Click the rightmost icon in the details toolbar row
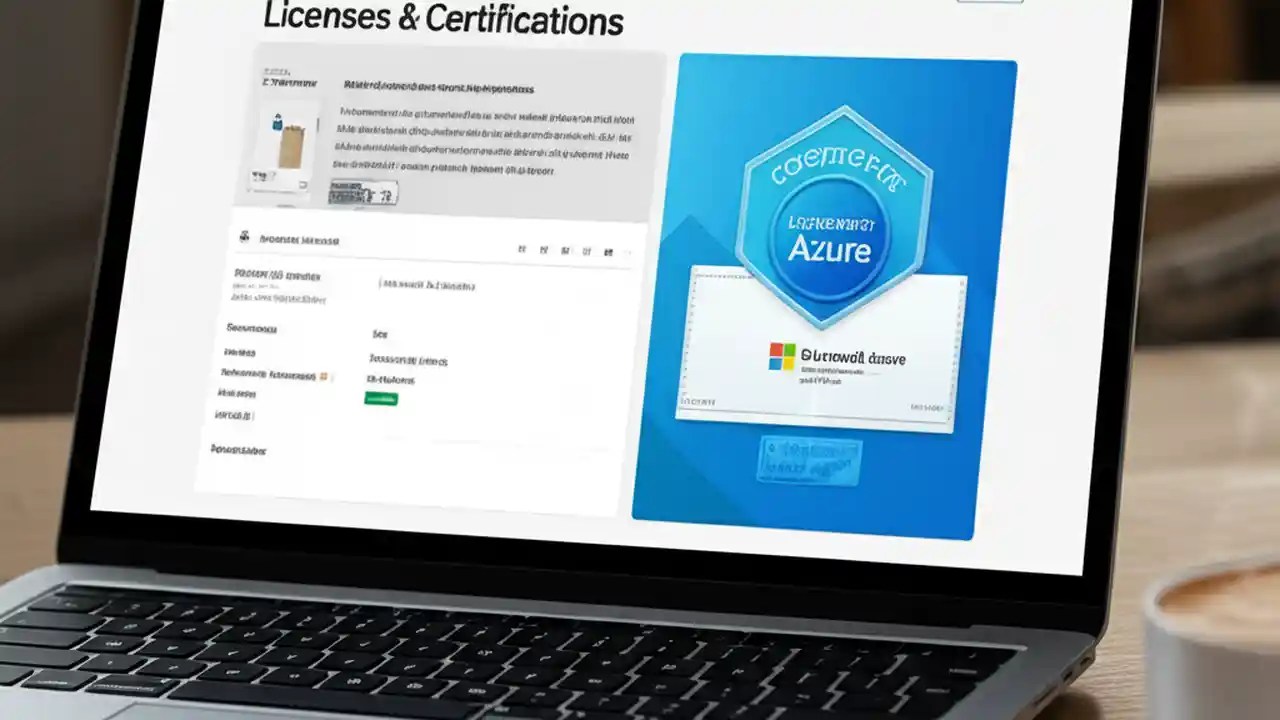 pos(608,251)
